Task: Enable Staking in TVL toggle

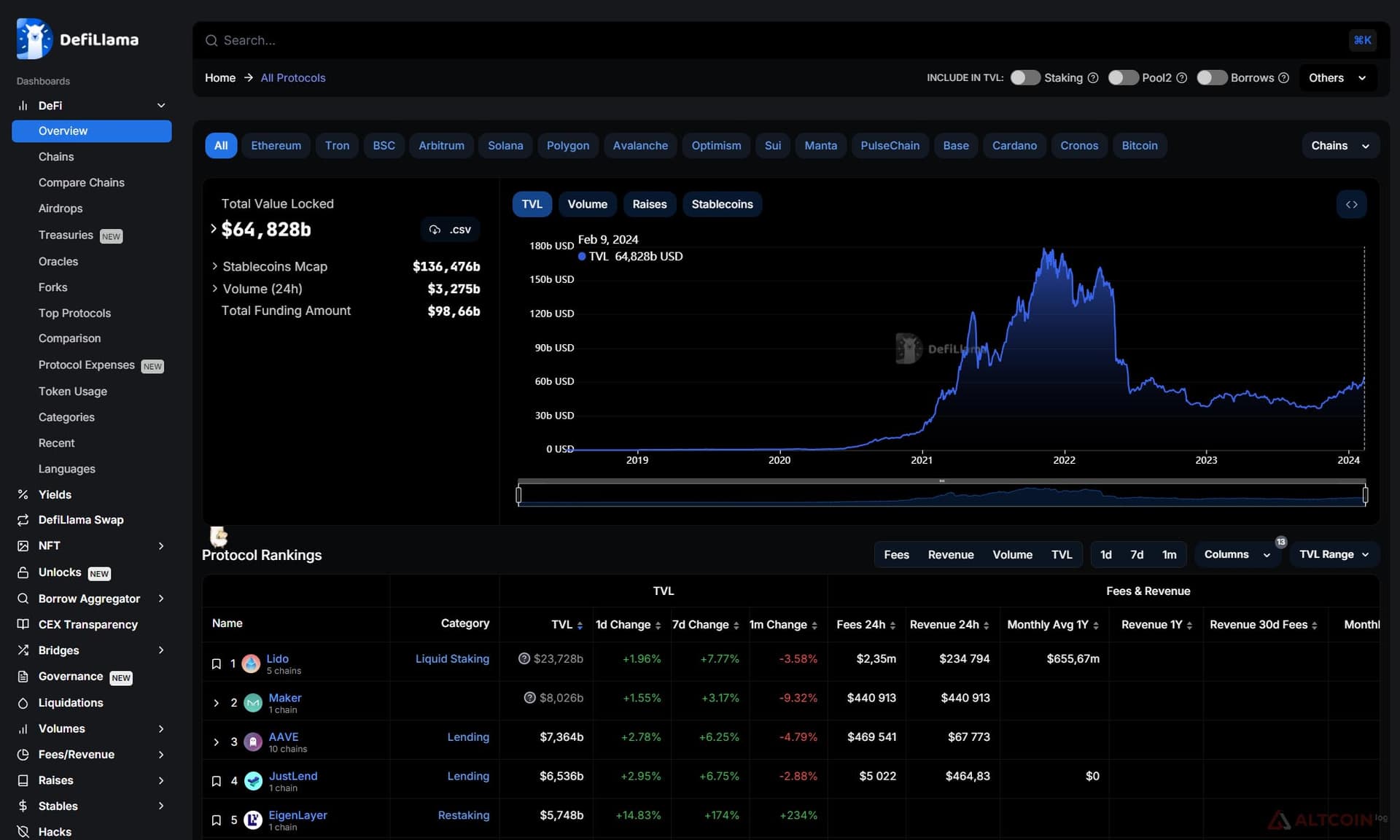Action: coord(1025,78)
